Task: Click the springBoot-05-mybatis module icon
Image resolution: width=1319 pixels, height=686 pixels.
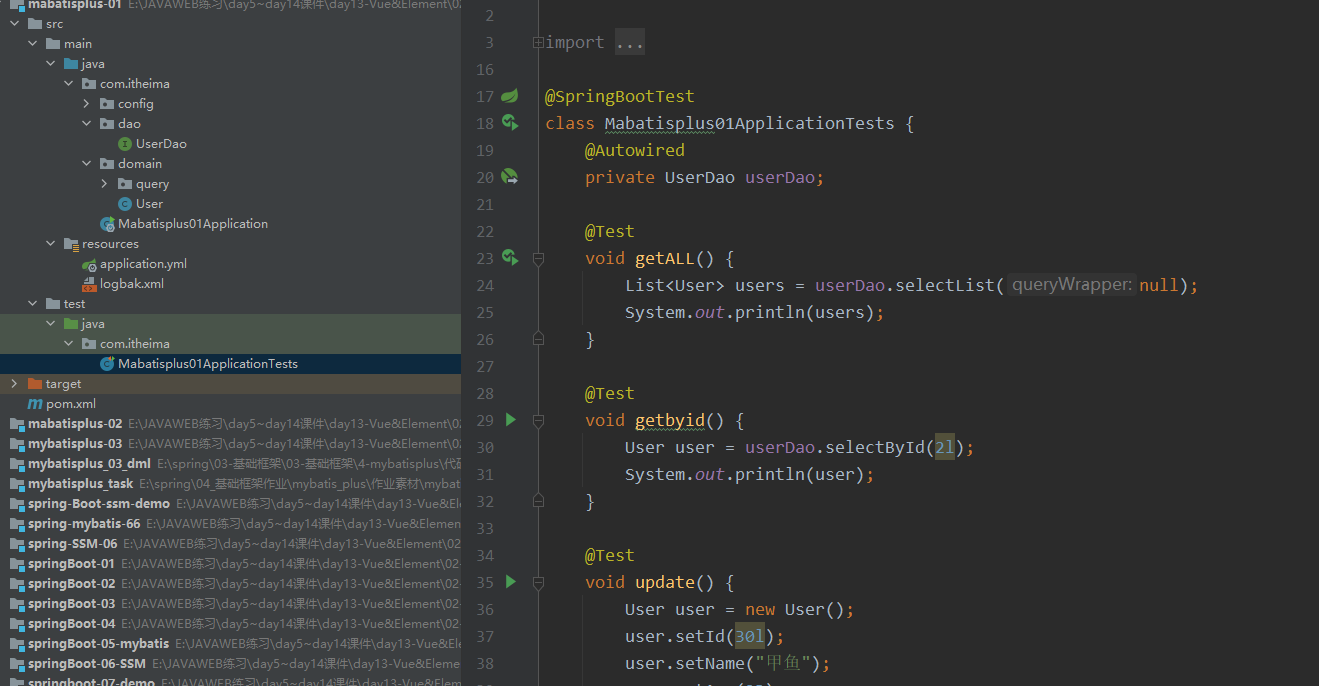Action: pos(16,644)
